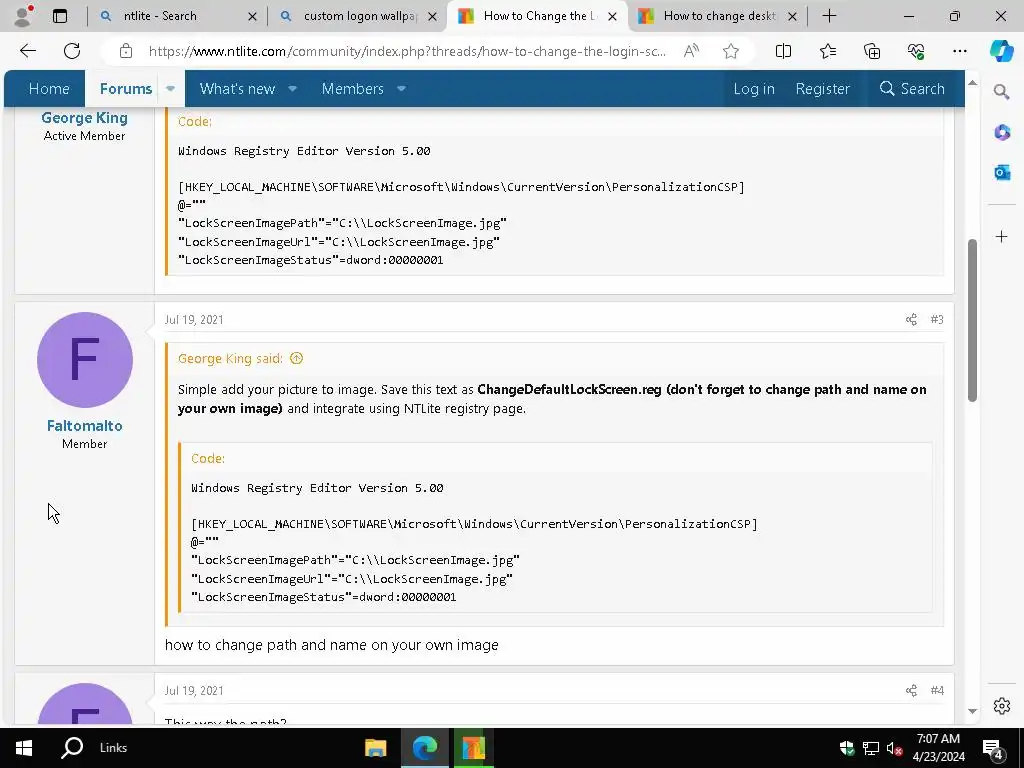Add this page to favorites
1024x768 pixels.
[x=731, y=51]
